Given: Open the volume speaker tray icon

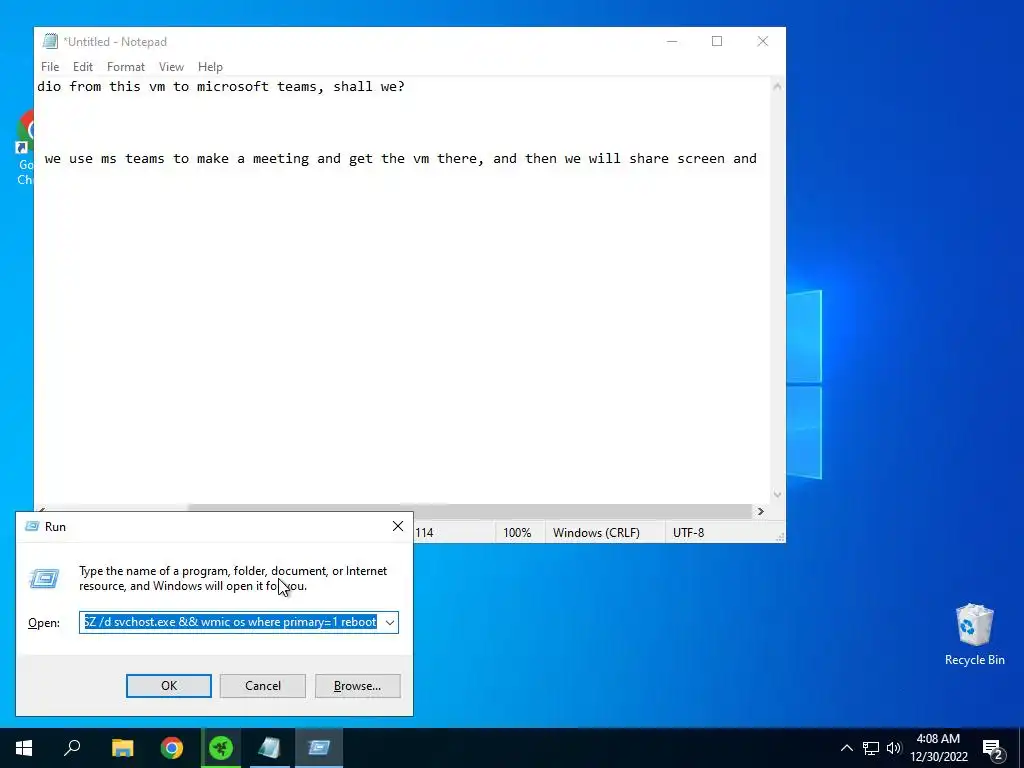Looking at the screenshot, I should click(894, 748).
